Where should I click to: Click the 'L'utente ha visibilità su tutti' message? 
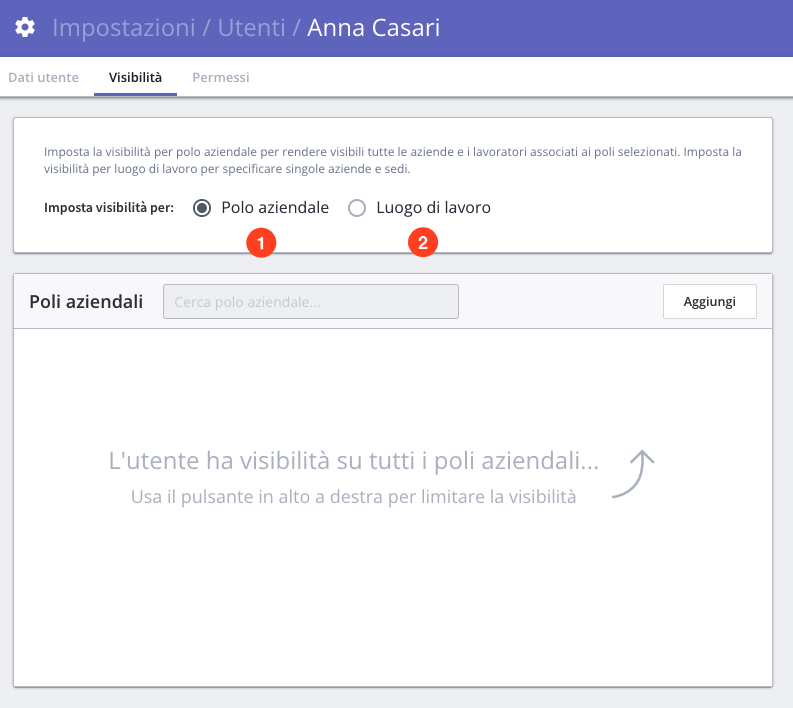(354, 460)
